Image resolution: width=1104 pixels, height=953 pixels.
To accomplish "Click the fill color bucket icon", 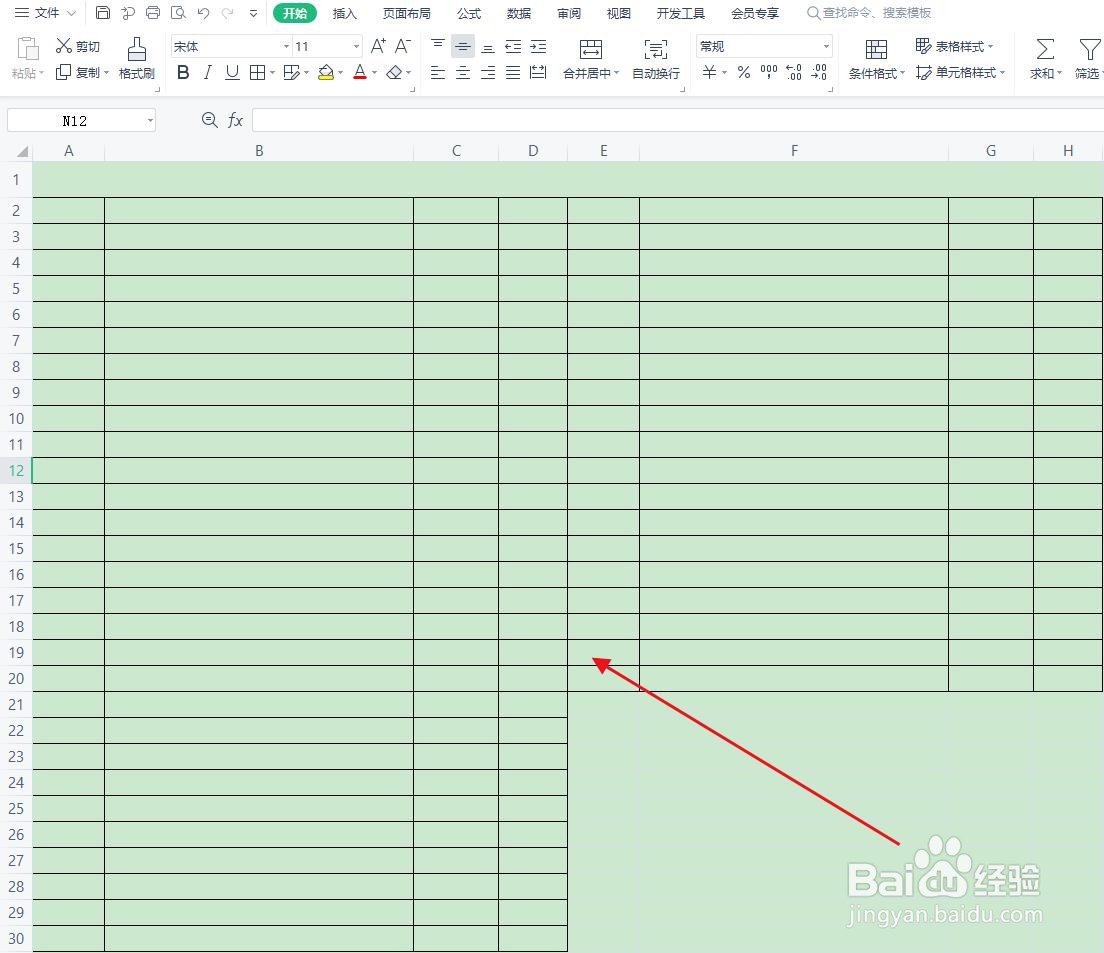I will coord(326,72).
